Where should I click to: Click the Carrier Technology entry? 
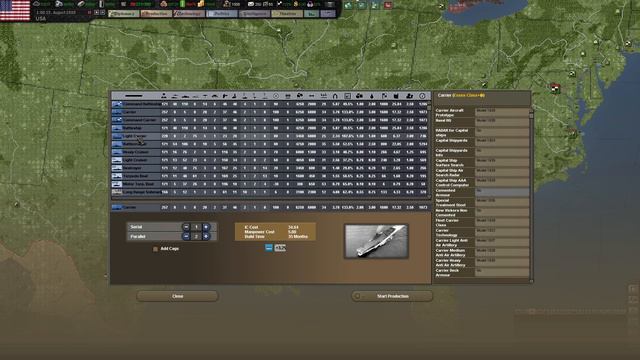(x=482, y=233)
